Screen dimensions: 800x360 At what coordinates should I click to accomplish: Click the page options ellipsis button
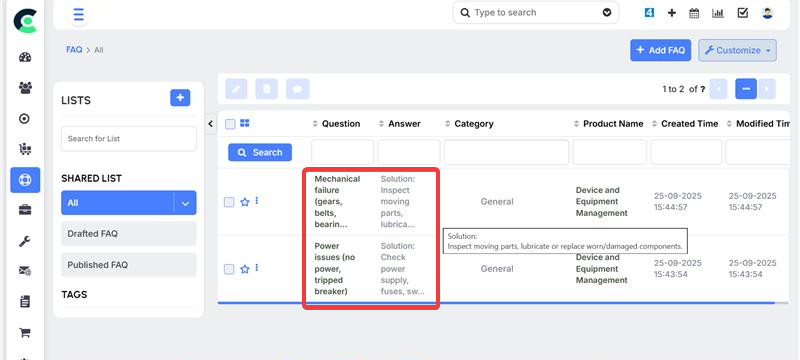(x=746, y=89)
